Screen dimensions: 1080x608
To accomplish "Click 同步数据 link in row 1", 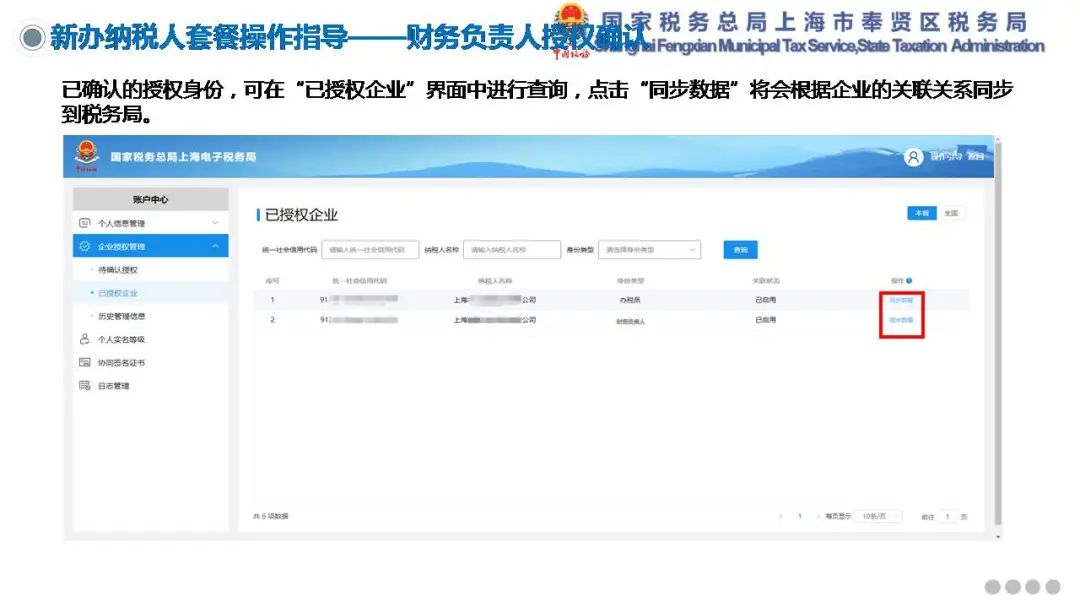I will point(901,300).
